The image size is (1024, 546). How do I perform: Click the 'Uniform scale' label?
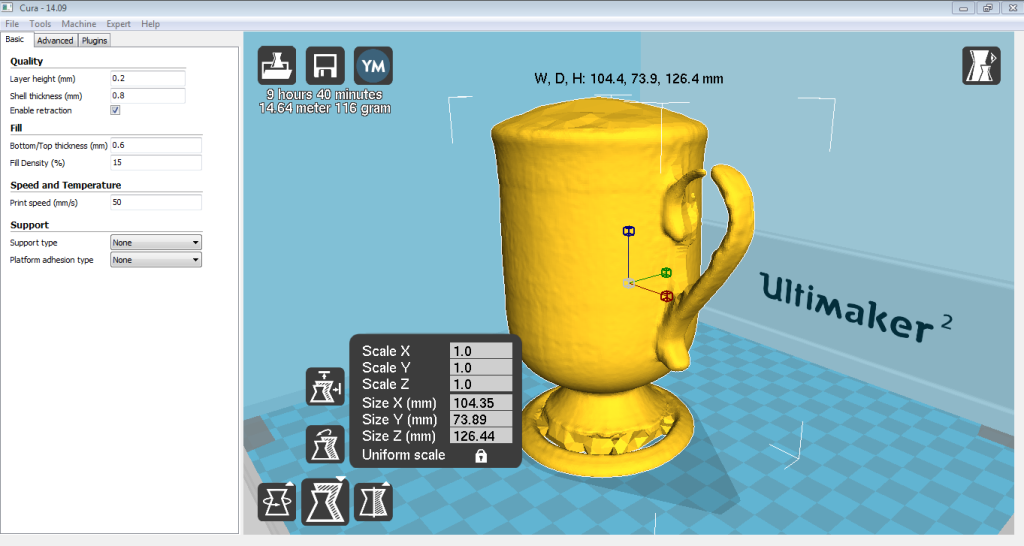pyautogui.click(x=404, y=455)
